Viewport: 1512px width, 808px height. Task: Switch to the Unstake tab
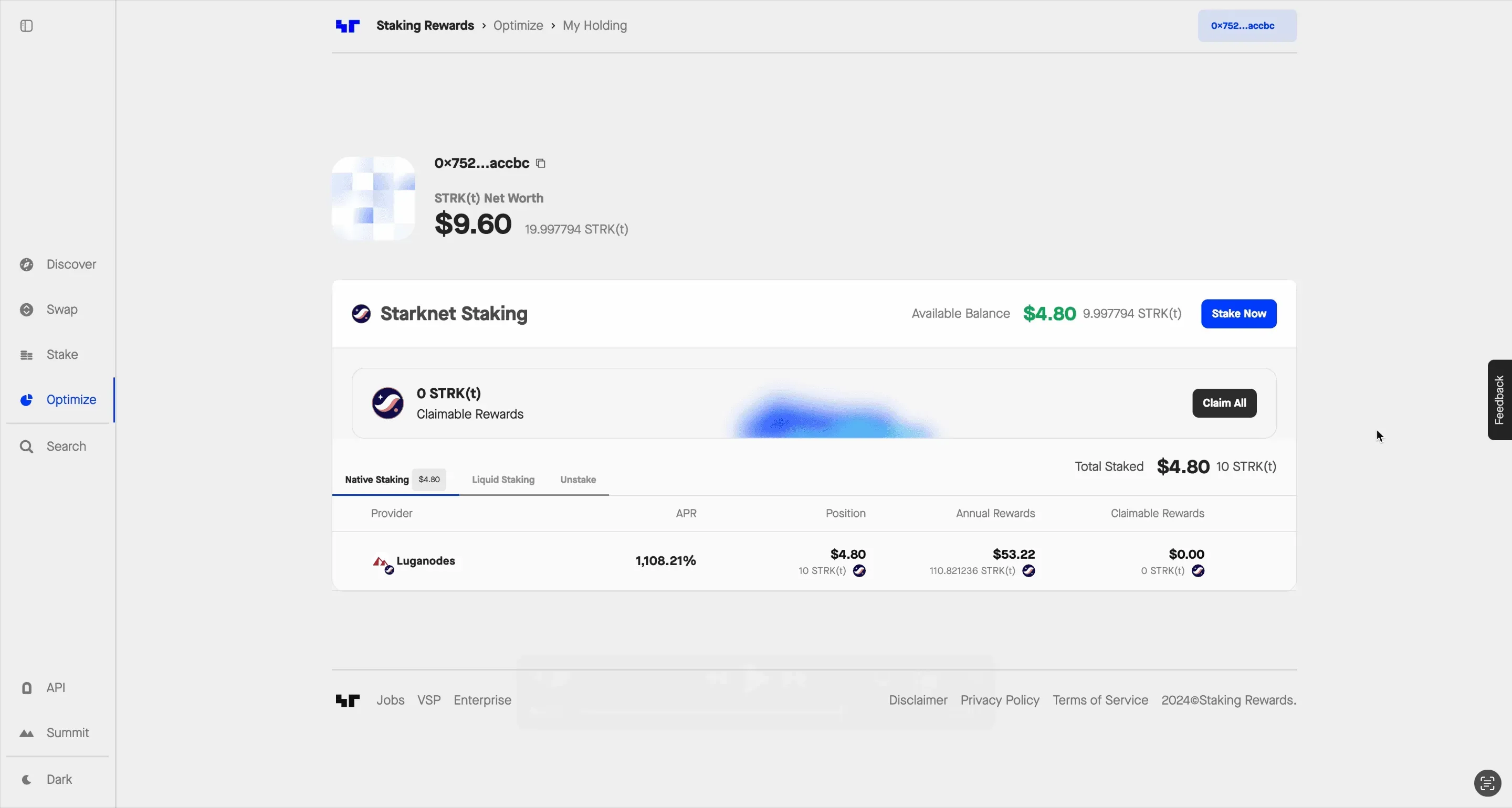(577, 480)
